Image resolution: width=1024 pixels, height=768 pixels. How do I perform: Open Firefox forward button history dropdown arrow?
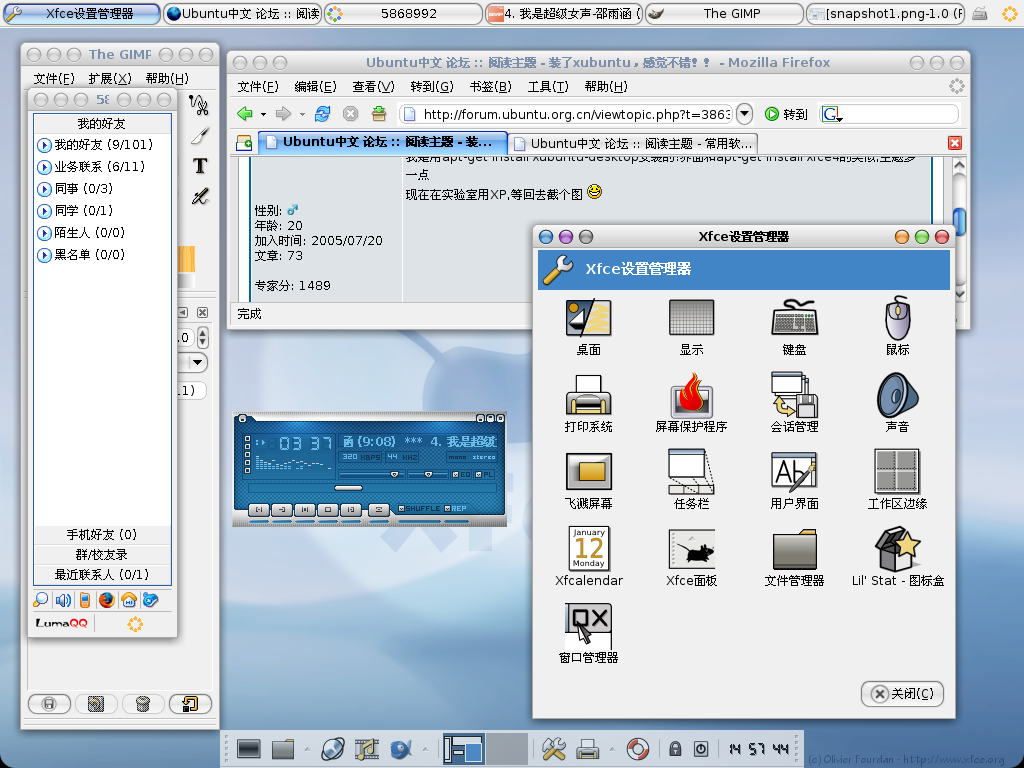coord(302,114)
